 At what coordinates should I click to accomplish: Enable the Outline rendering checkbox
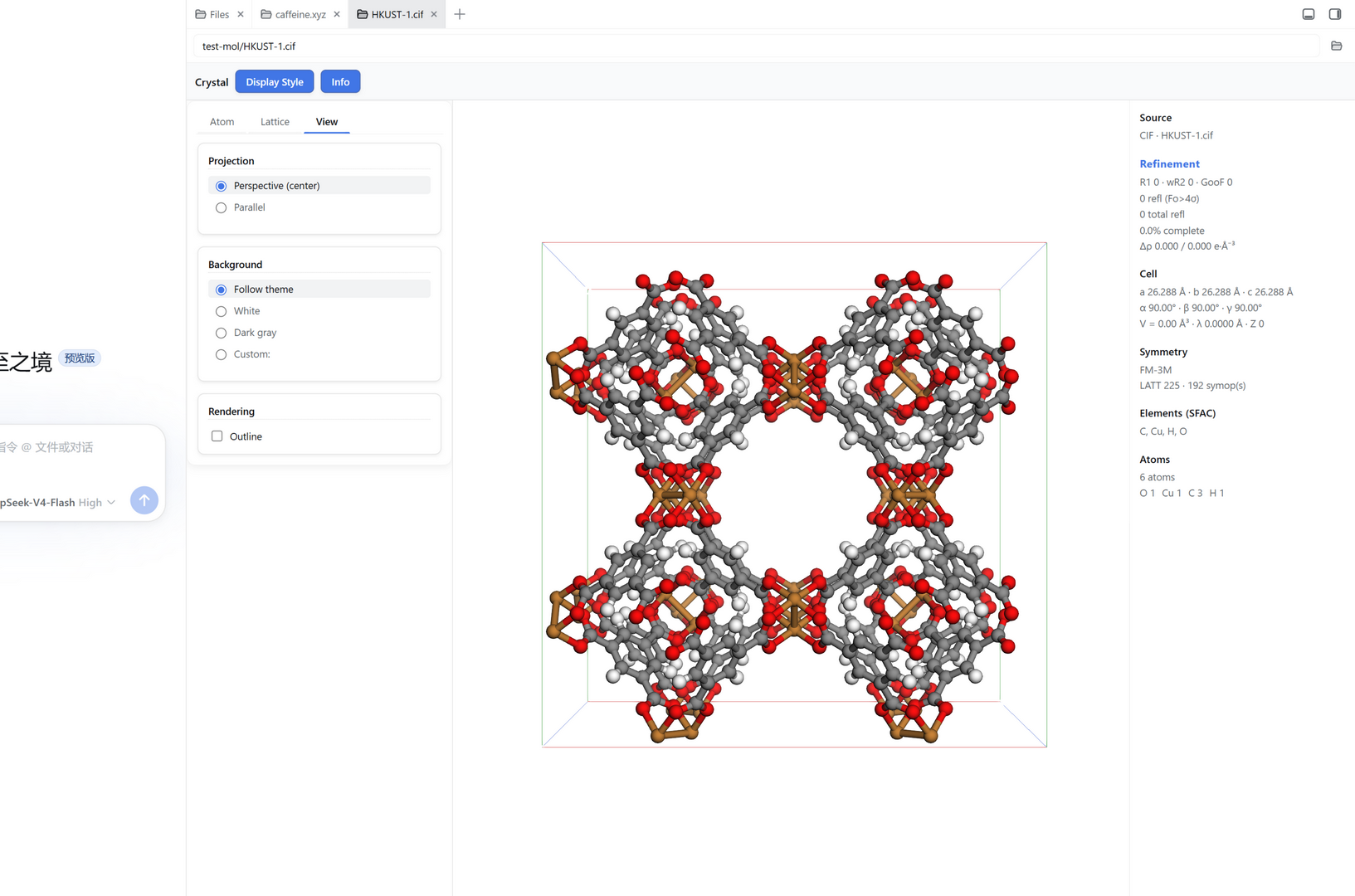pos(217,436)
